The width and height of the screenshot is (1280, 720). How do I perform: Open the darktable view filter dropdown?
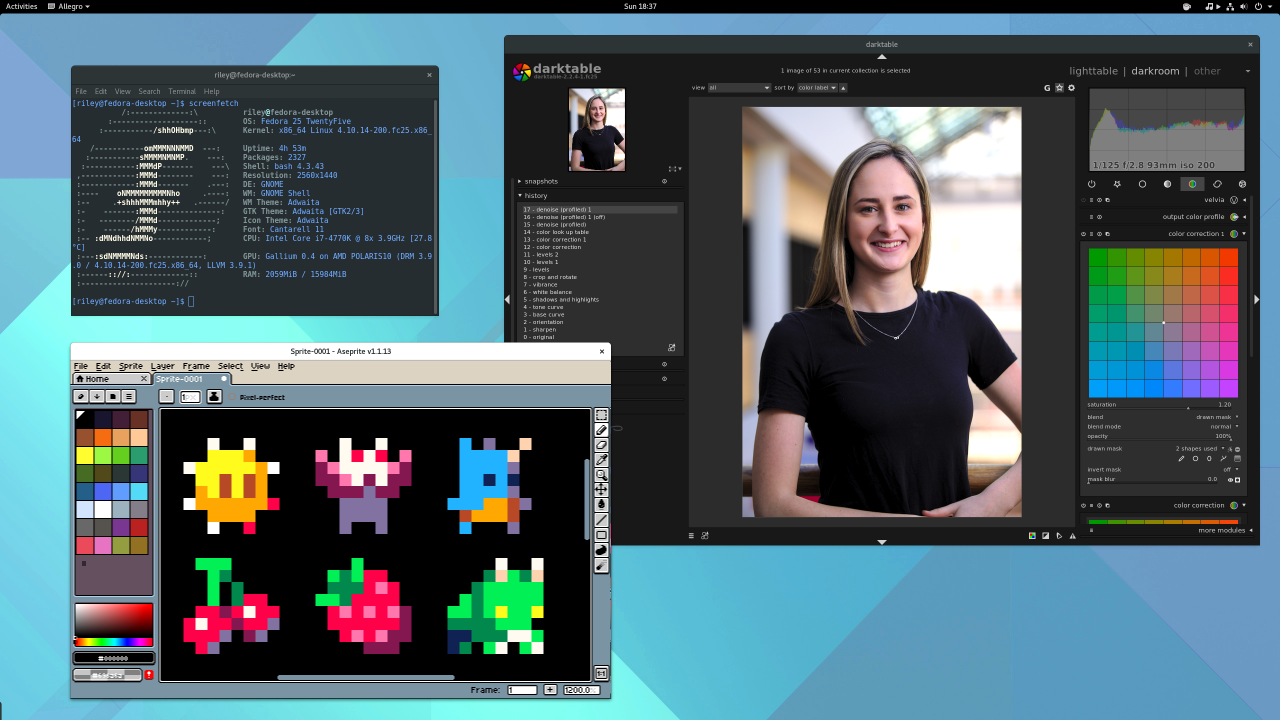click(x=739, y=88)
